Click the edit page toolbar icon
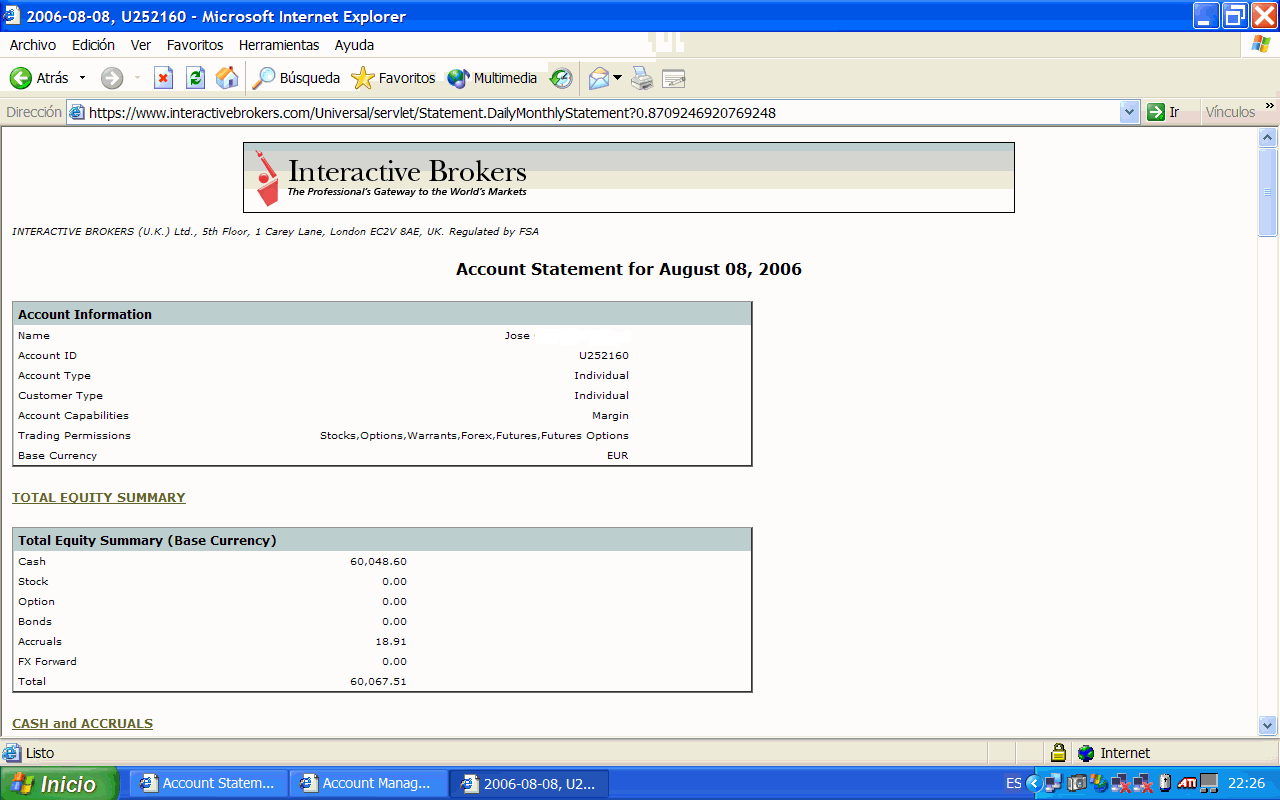Viewport: 1280px width, 800px height. tap(673, 78)
